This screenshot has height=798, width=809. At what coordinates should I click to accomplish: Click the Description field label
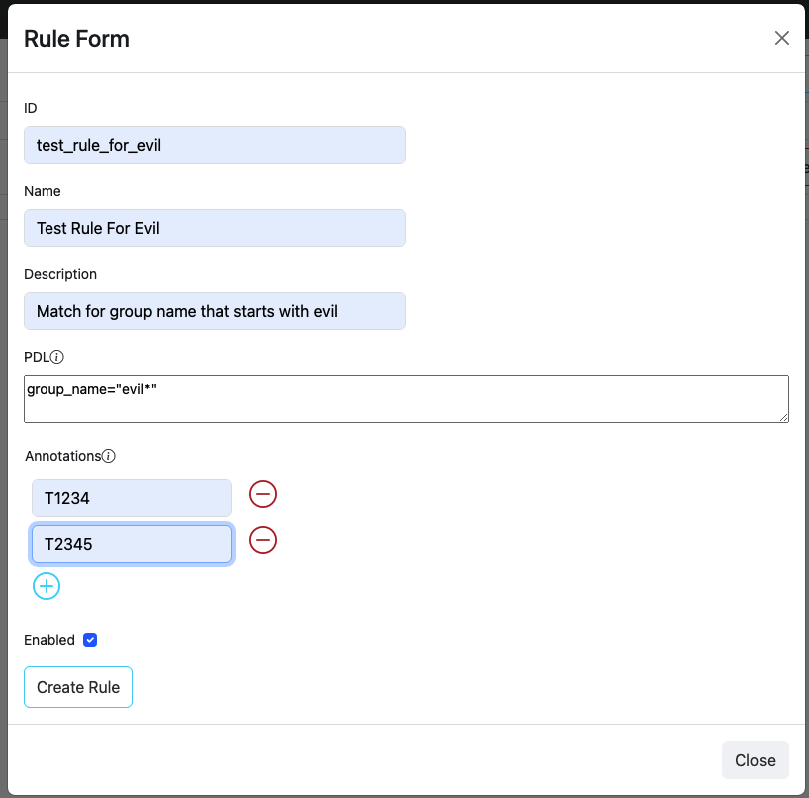point(60,274)
